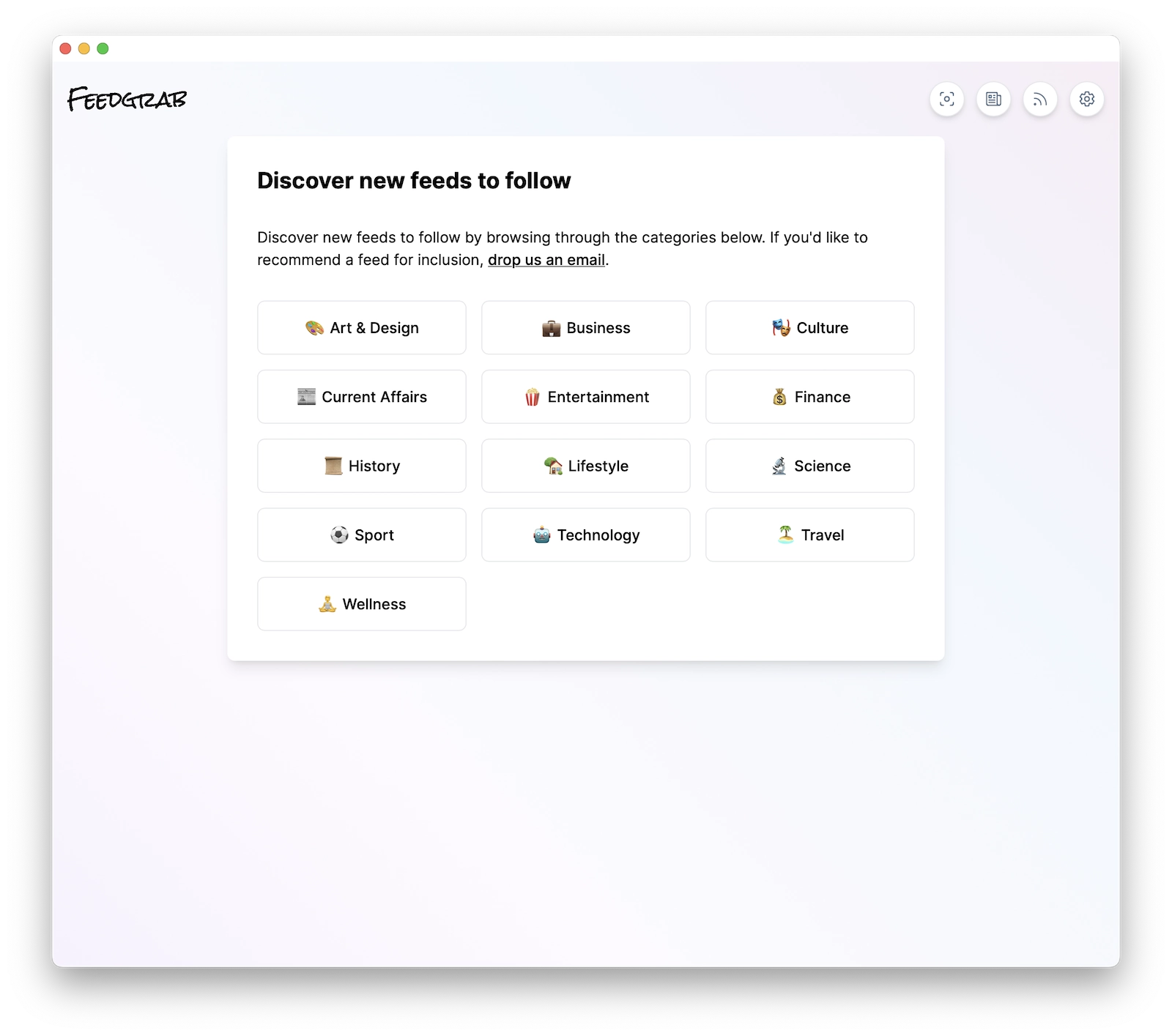Select the microscope icon for Science
The width and height of the screenshot is (1172, 1036).
tap(779, 466)
